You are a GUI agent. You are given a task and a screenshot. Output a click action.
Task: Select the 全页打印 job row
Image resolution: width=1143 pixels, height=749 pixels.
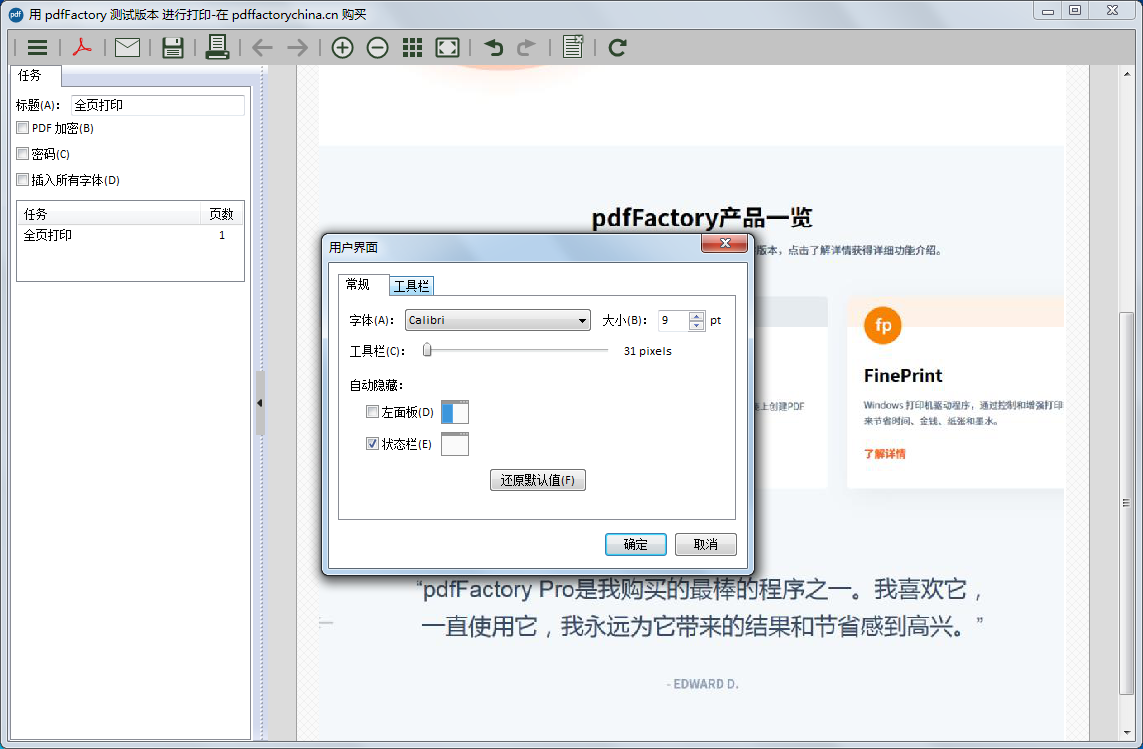click(130, 235)
